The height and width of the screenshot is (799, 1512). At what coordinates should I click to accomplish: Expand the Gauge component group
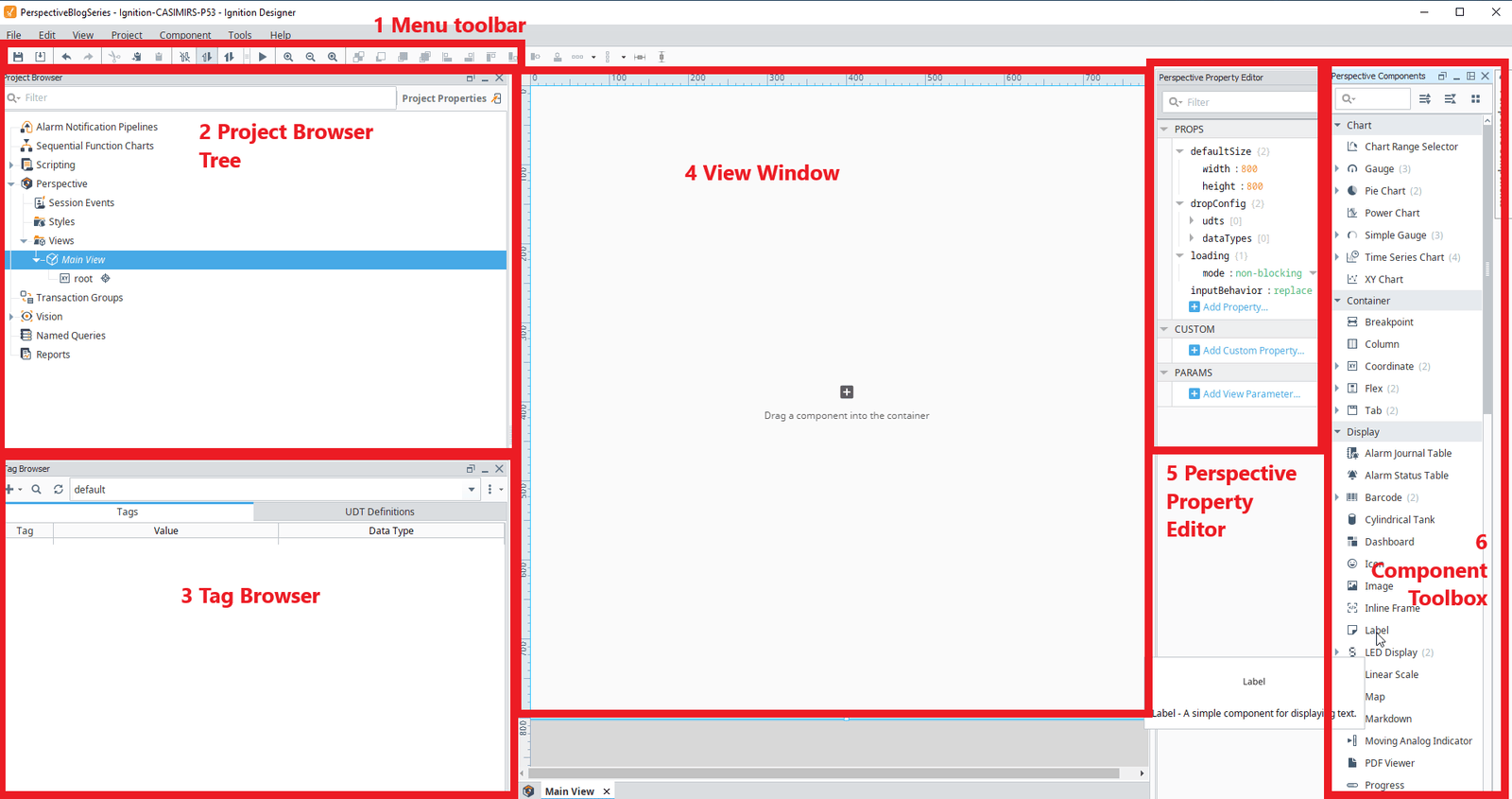click(x=1337, y=168)
